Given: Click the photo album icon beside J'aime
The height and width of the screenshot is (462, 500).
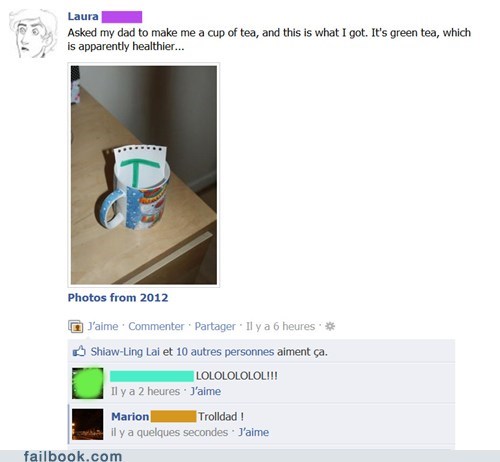Looking at the screenshot, I should (x=76, y=326).
